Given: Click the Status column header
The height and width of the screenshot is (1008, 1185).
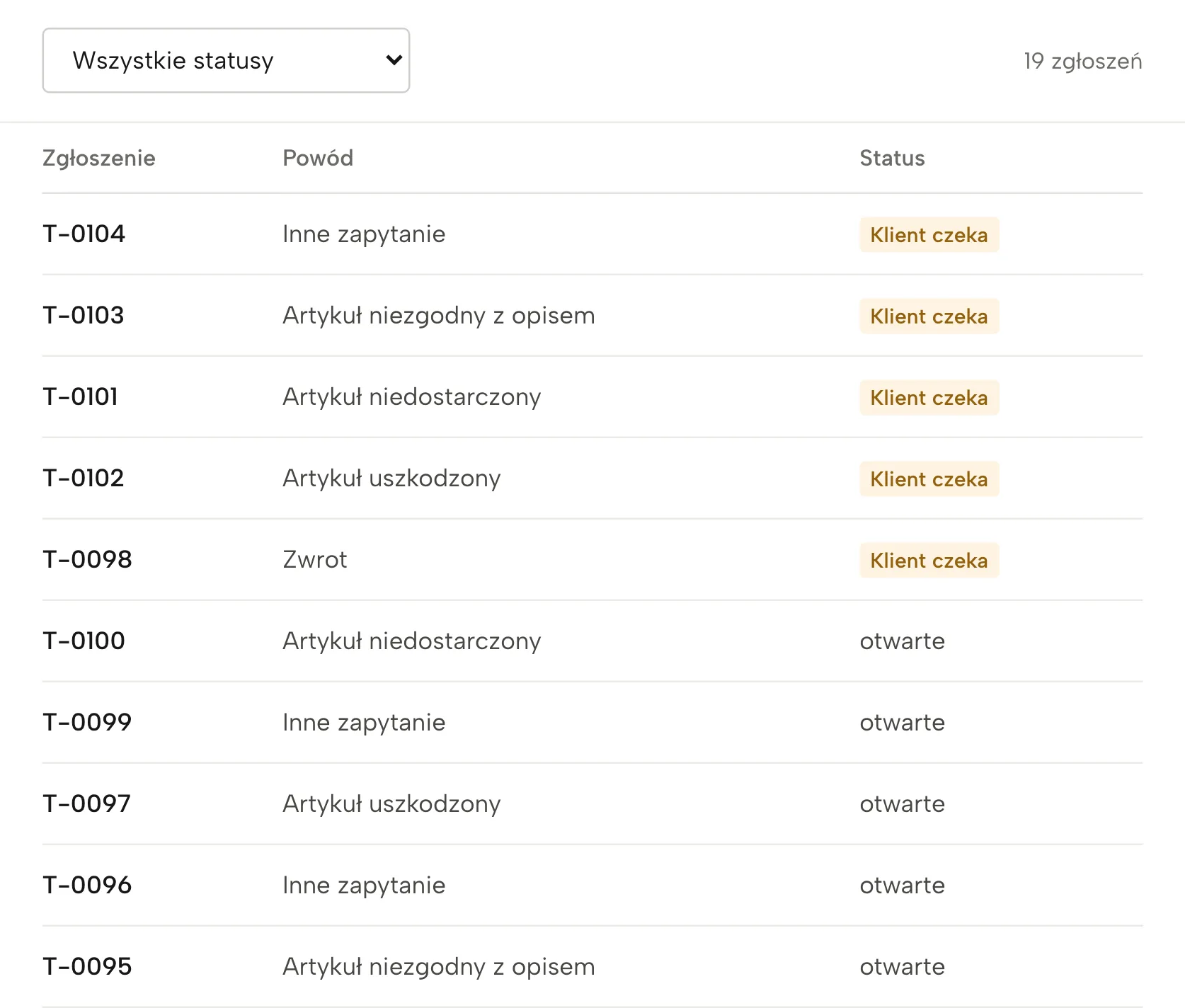Looking at the screenshot, I should 892,158.
